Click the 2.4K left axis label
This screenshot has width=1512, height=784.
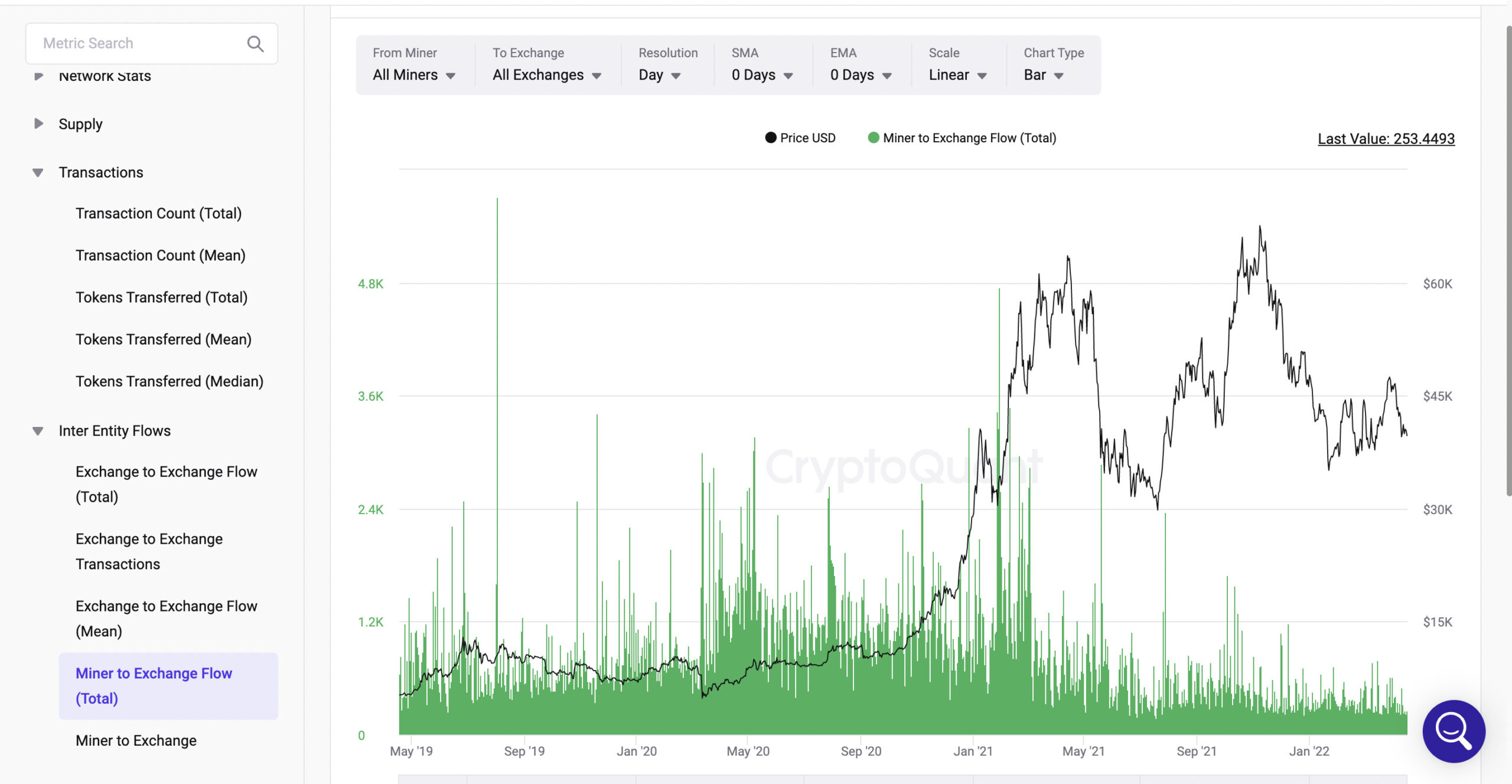coord(370,509)
